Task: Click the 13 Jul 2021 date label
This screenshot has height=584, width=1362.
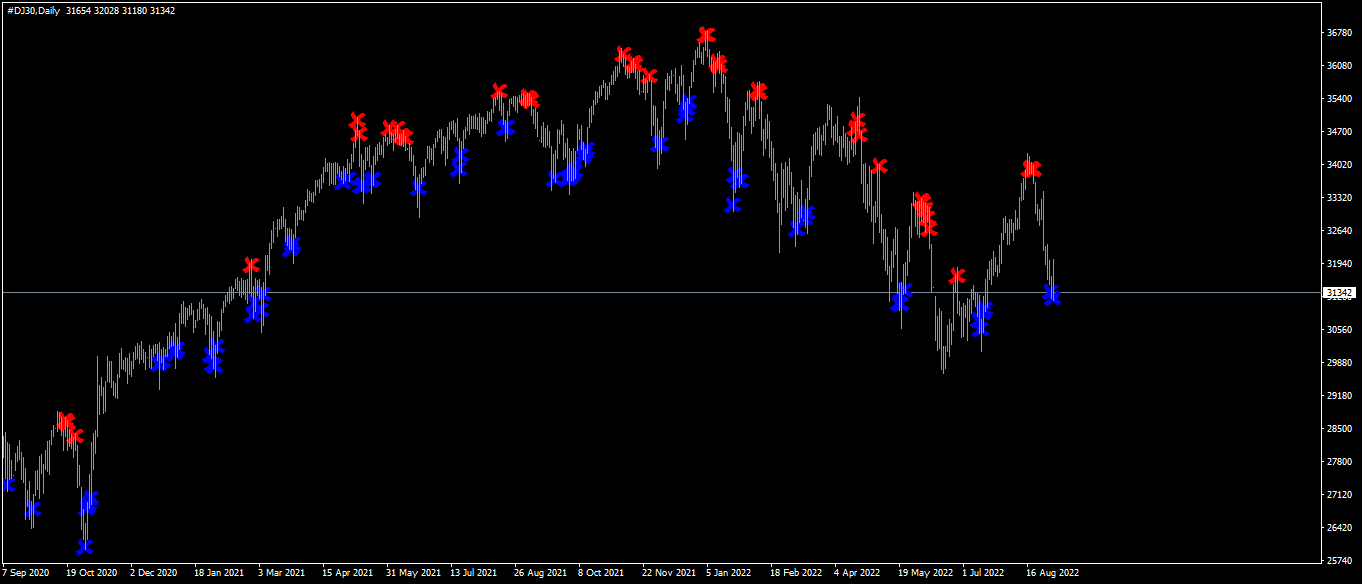Action: [474, 573]
